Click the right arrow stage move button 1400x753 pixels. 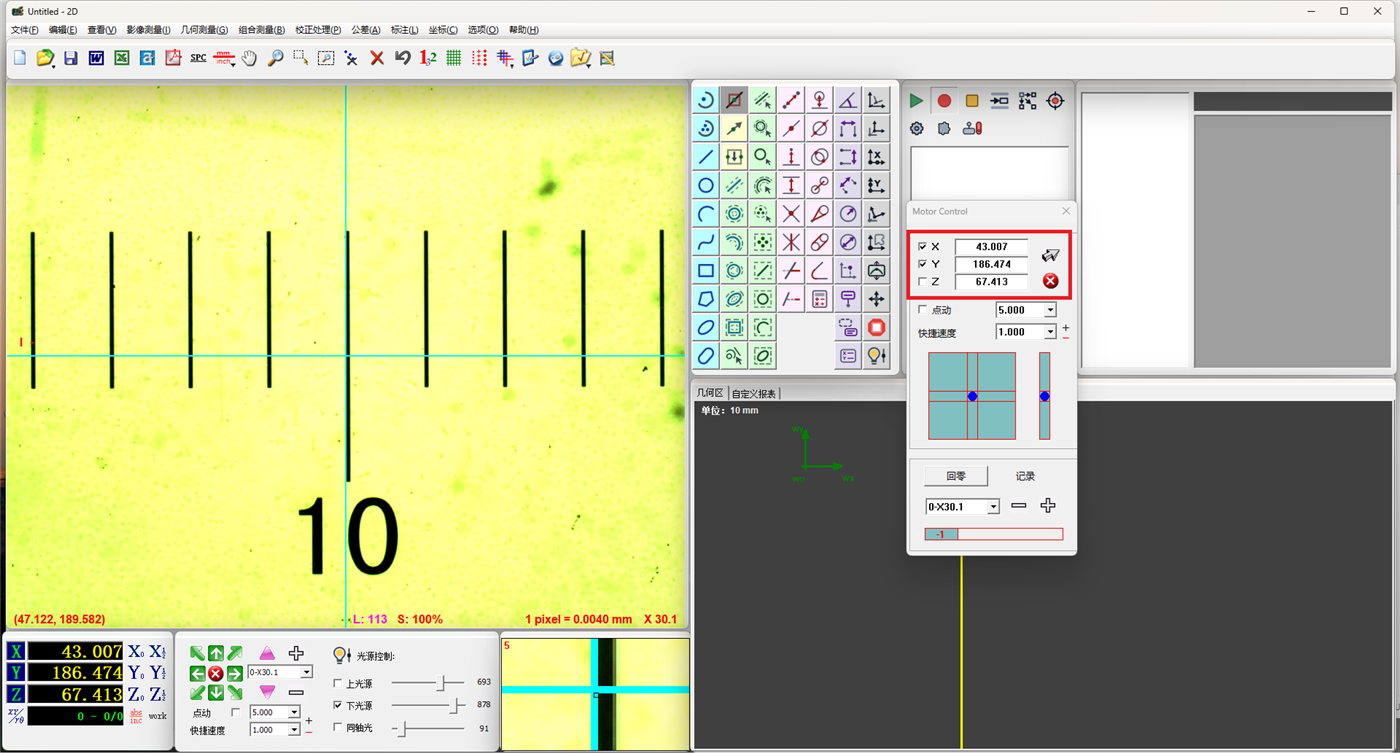tap(234, 673)
